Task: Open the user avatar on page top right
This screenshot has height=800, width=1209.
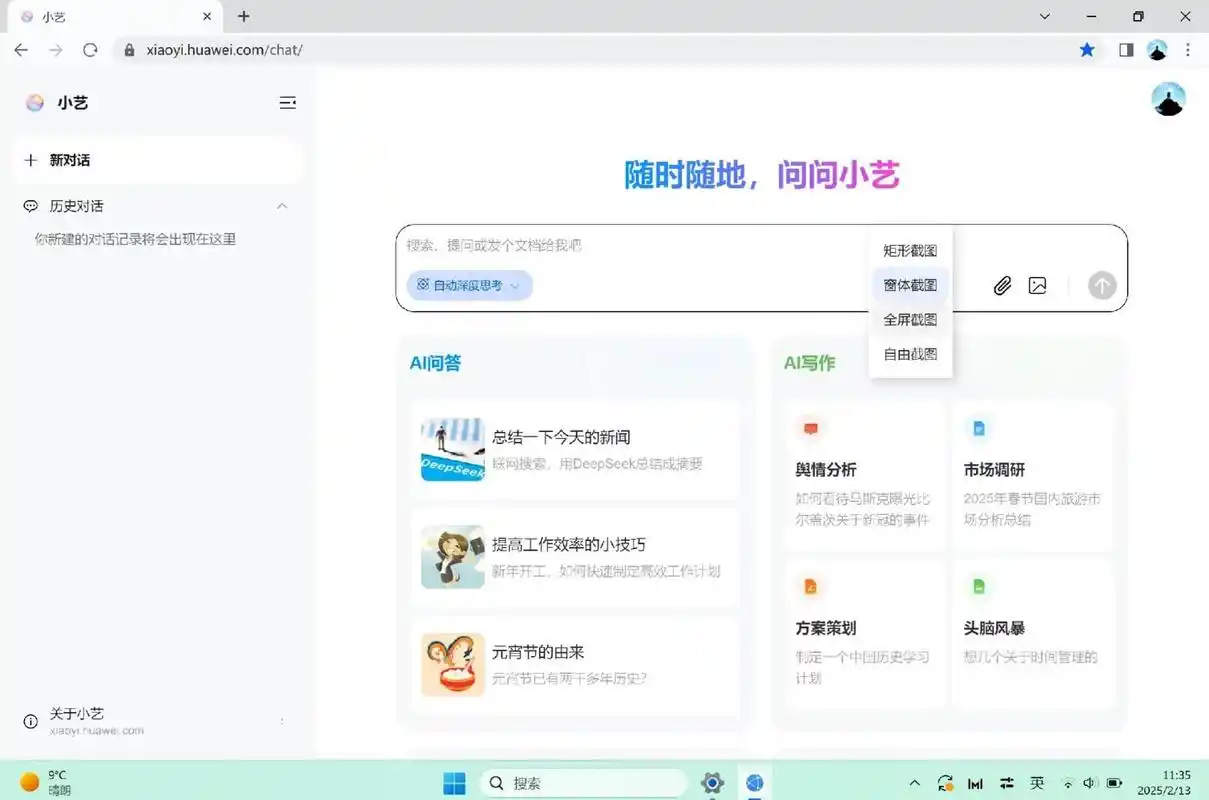Action: point(1168,100)
